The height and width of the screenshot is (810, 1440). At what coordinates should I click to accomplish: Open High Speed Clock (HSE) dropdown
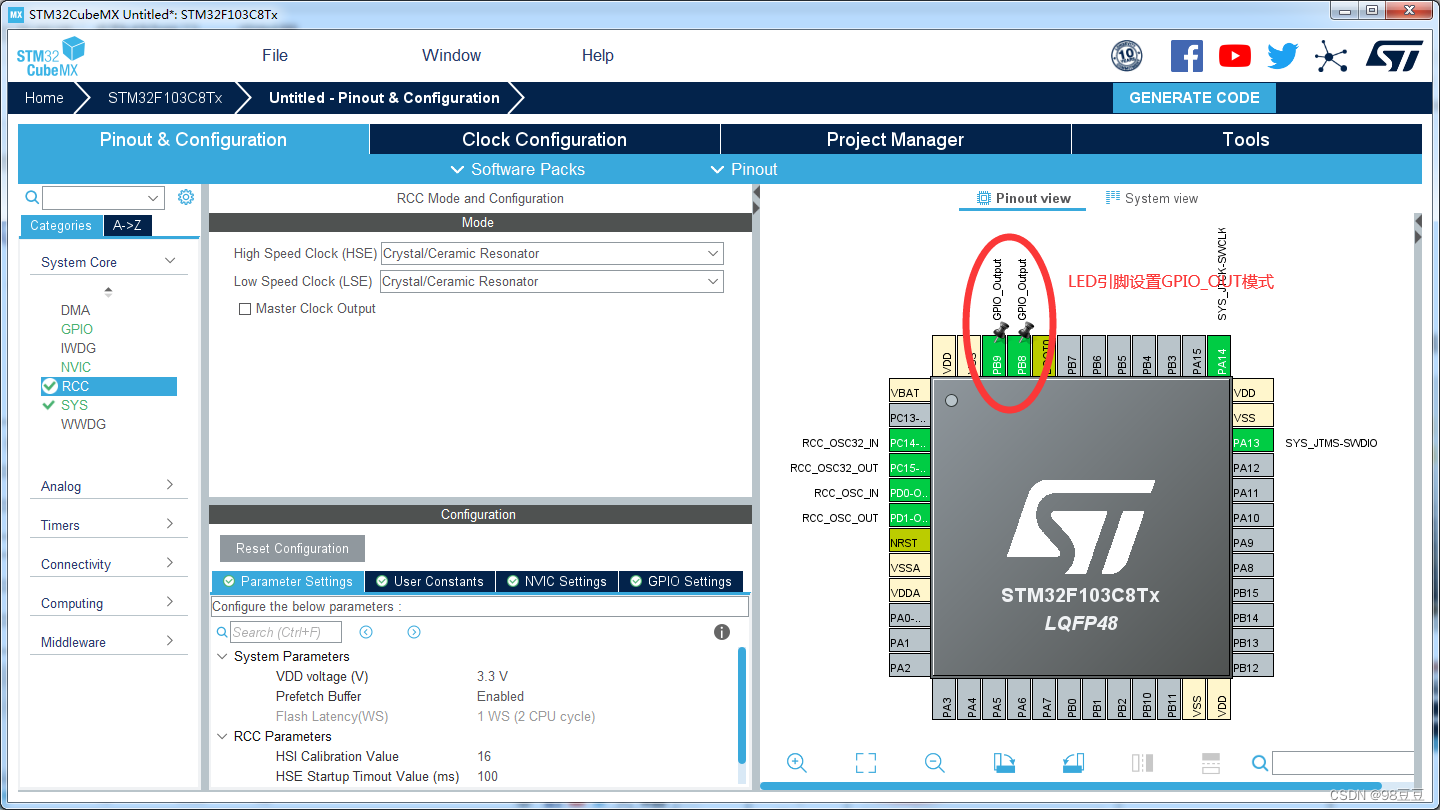552,254
